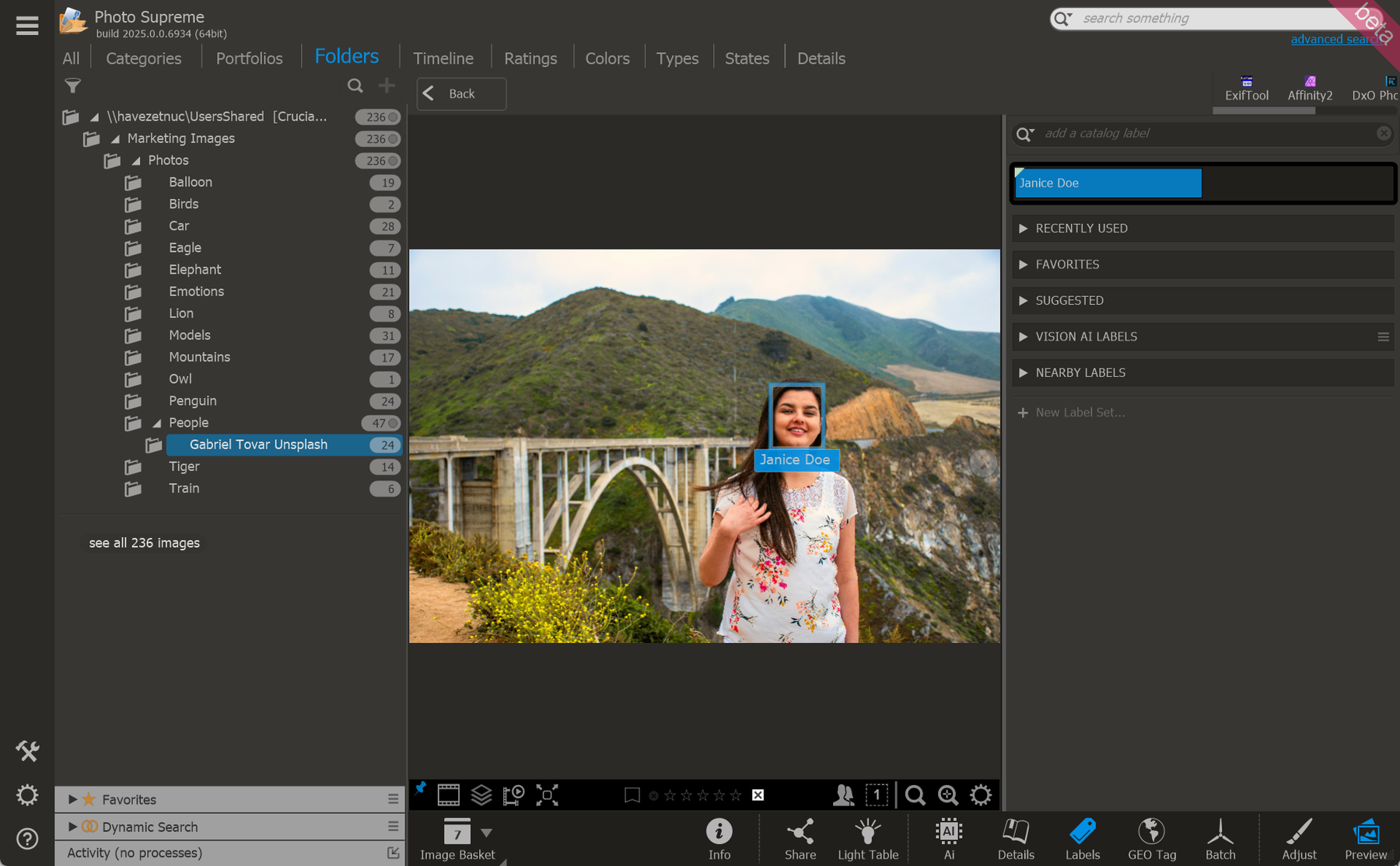1400x866 pixels.
Task: Collapse the Photos folder
Action: point(136,160)
